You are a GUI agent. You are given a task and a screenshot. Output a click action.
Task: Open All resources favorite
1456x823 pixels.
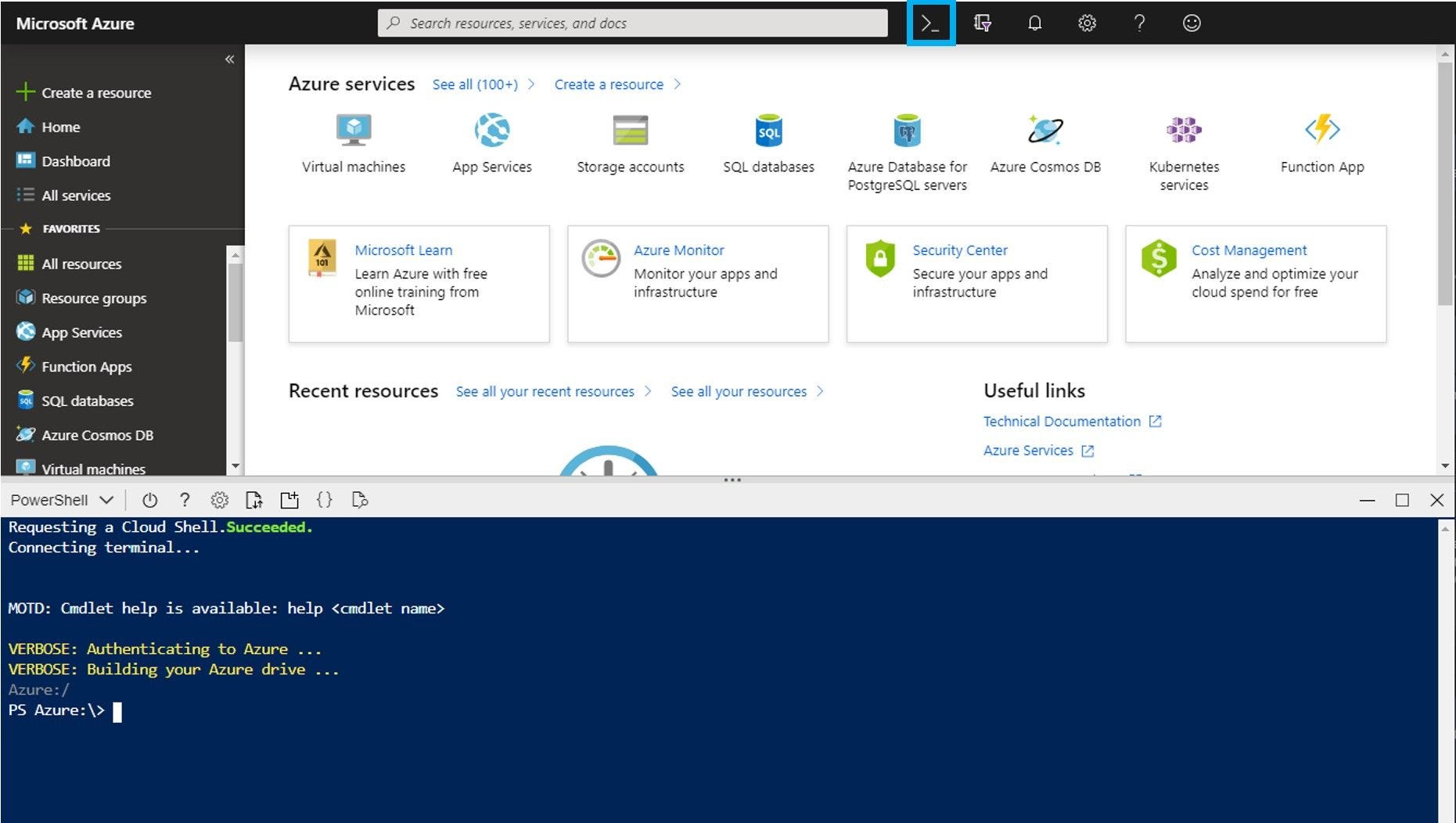(69, 264)
